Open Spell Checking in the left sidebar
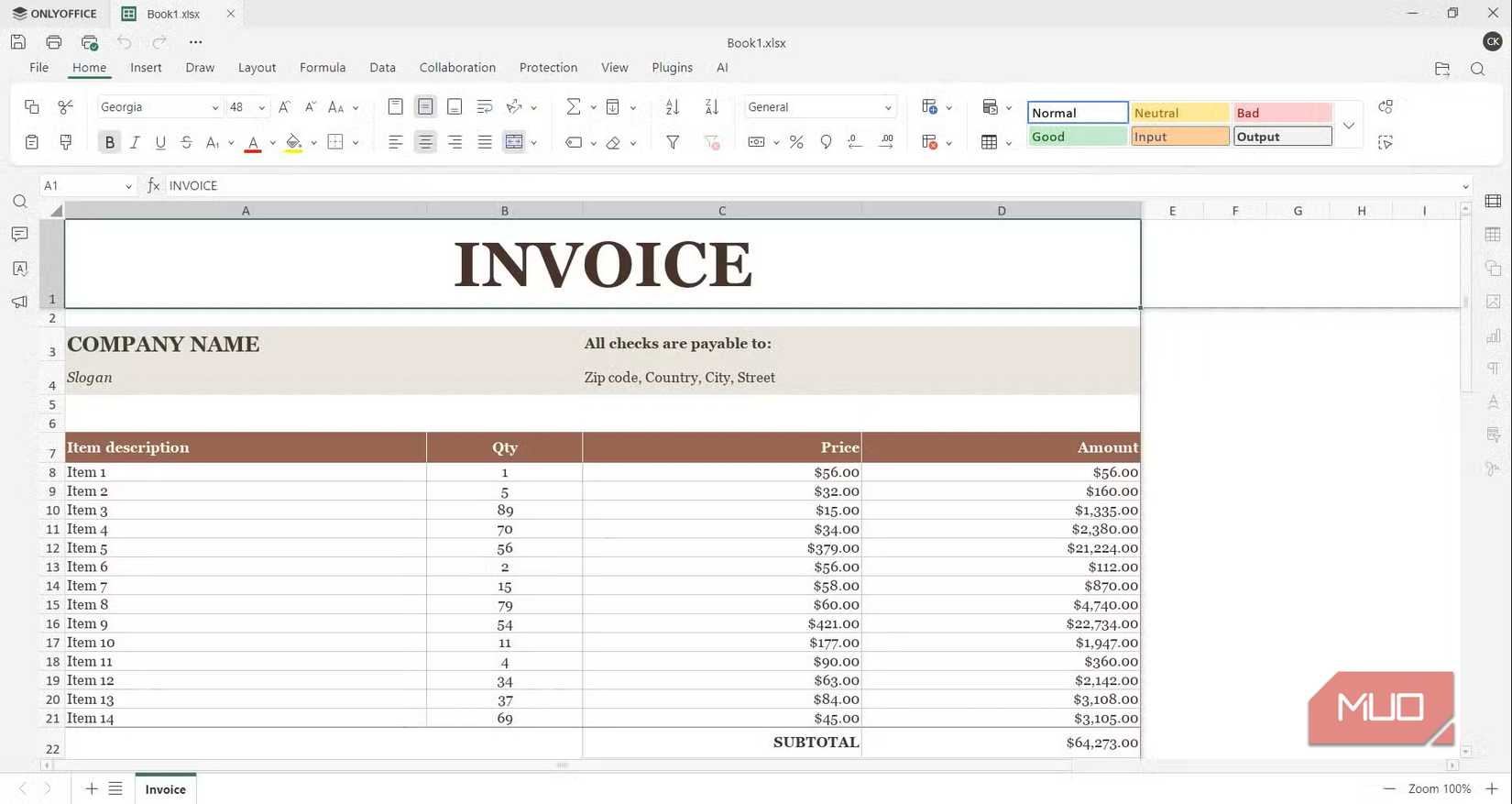1512x804 pixels. [19, 269]
